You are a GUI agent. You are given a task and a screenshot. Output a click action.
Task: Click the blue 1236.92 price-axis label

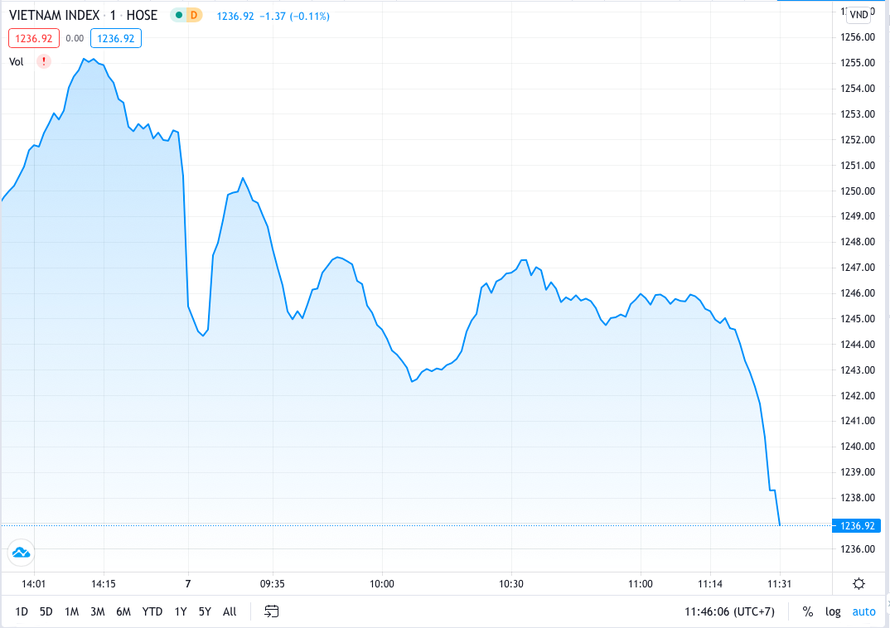pos(857,525)
